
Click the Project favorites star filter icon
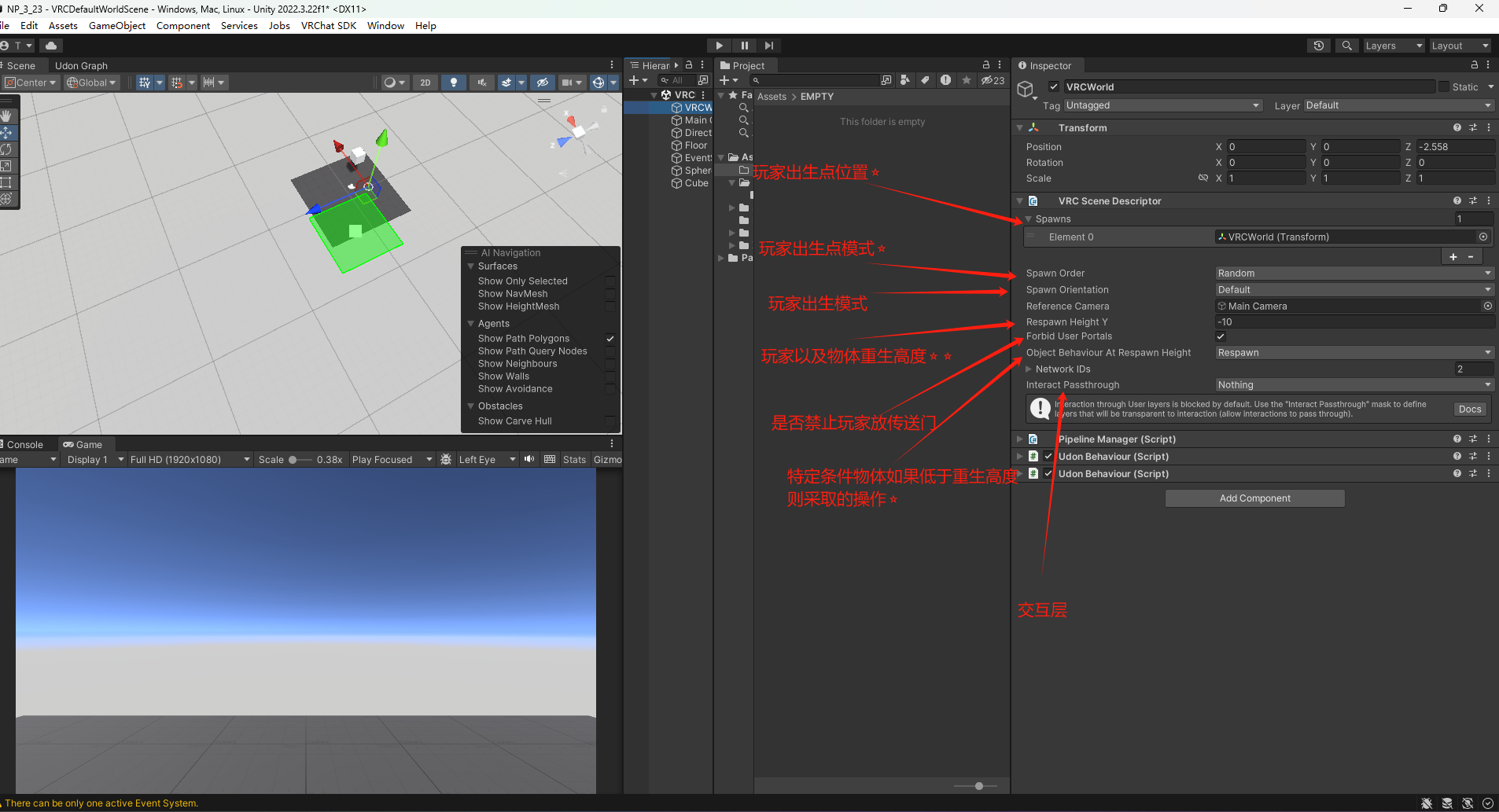[967, 80]
